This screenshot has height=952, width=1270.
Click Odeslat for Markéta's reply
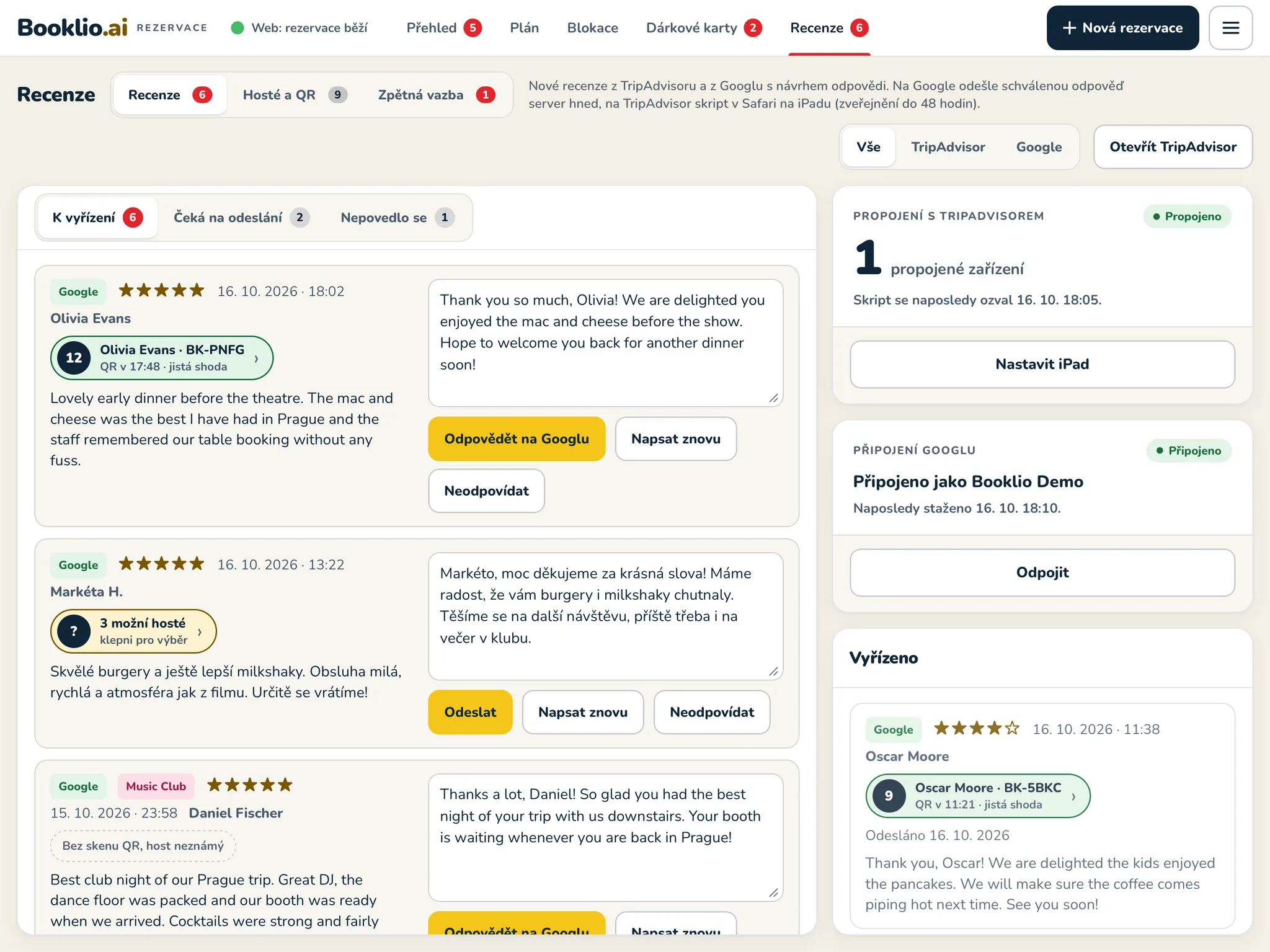470,713
